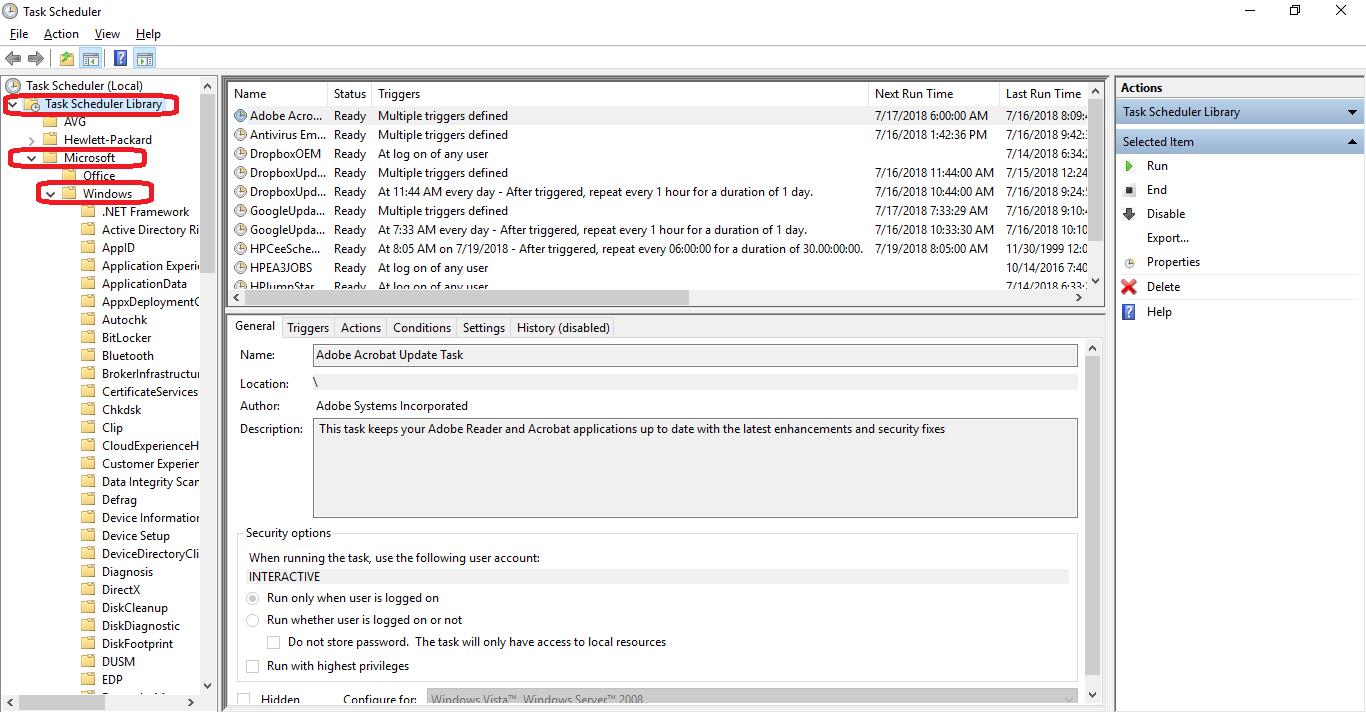The width and height of the screenshot is (1366, 712).
Task: Click the clock icon of HPEA3JOBS task
Action: pyautogui.click(x=240, y=268)
